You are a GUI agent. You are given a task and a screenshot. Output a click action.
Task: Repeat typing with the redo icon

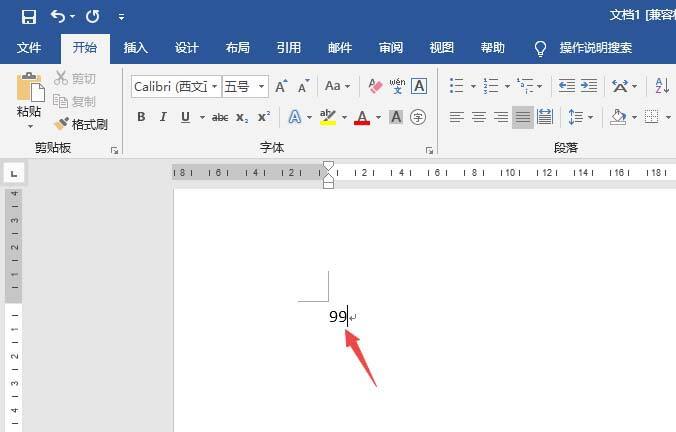click(93, 16)
